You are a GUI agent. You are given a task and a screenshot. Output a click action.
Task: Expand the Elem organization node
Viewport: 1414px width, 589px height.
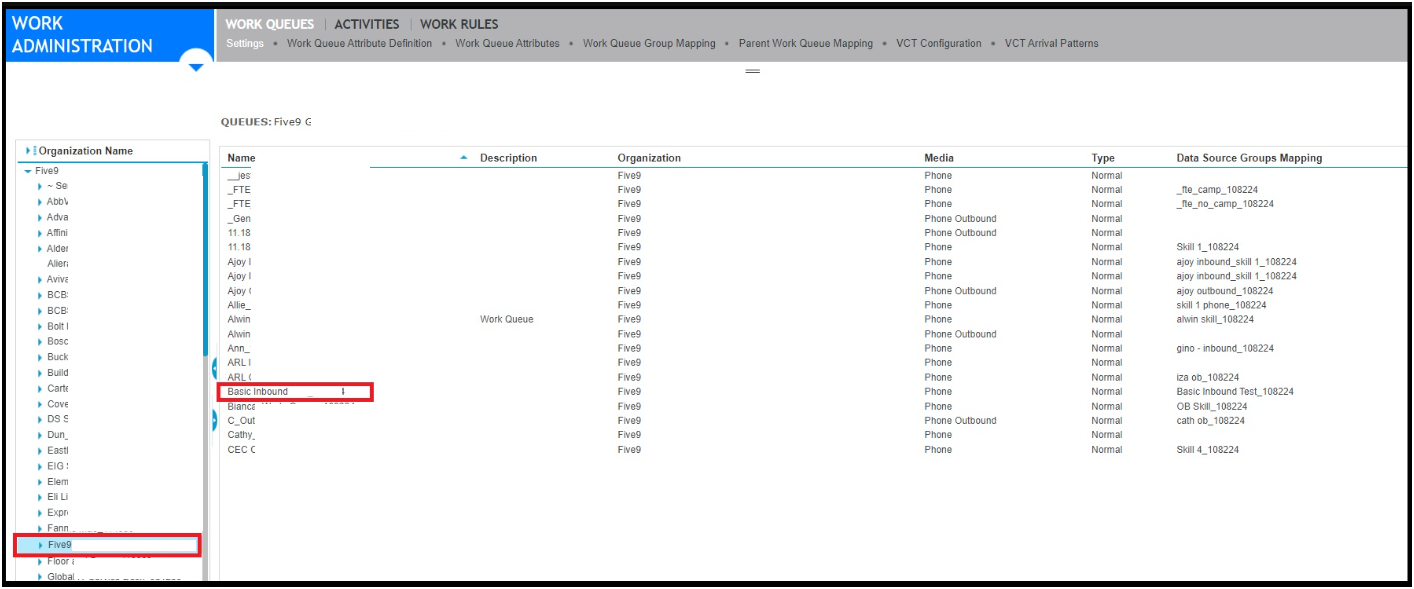coord(40,482)
